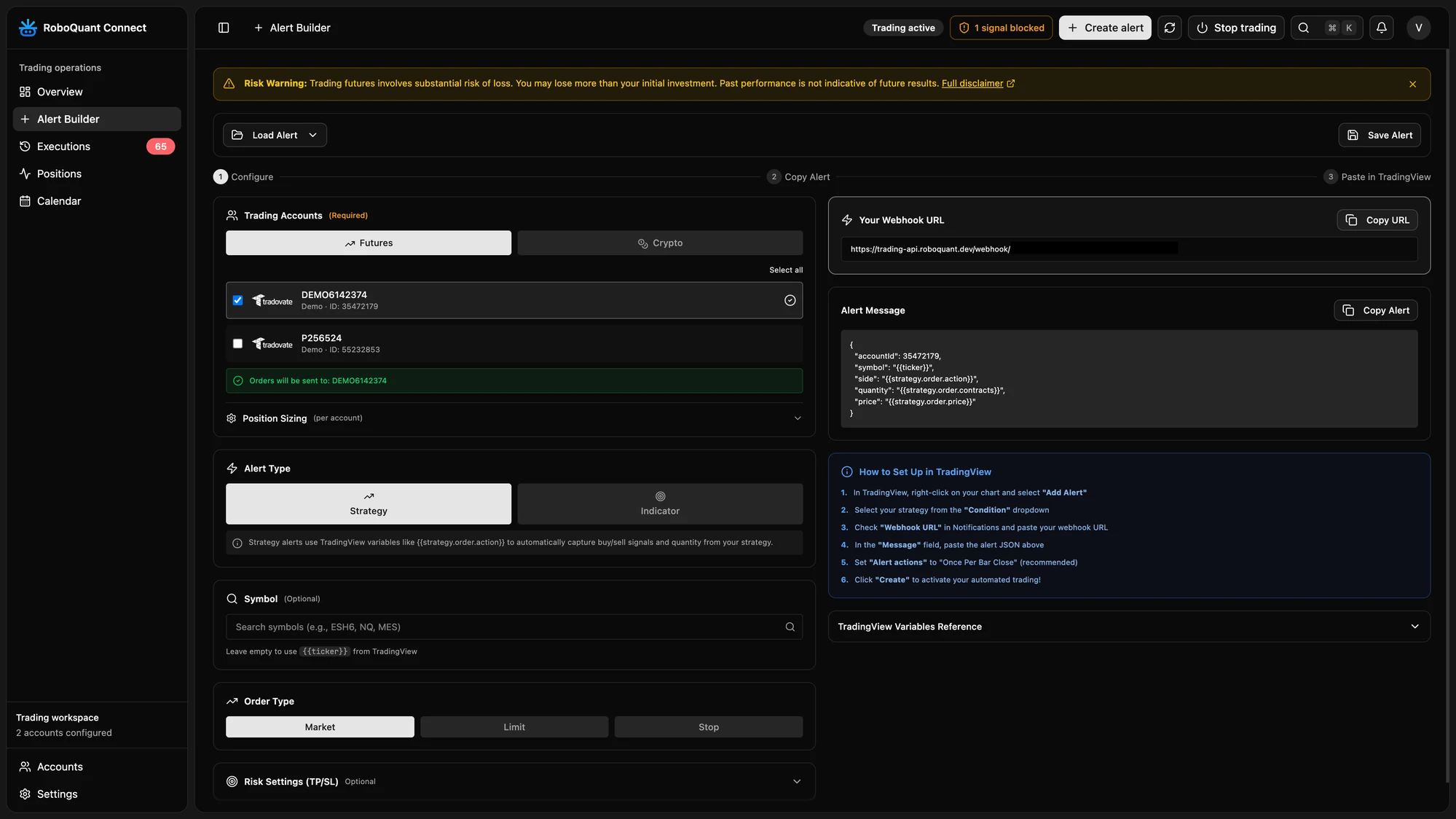The width and height of the screenshot is (1456, 819).
Task: Click Select all accounts
Action: pyautogui.click(x=786, y=270)
